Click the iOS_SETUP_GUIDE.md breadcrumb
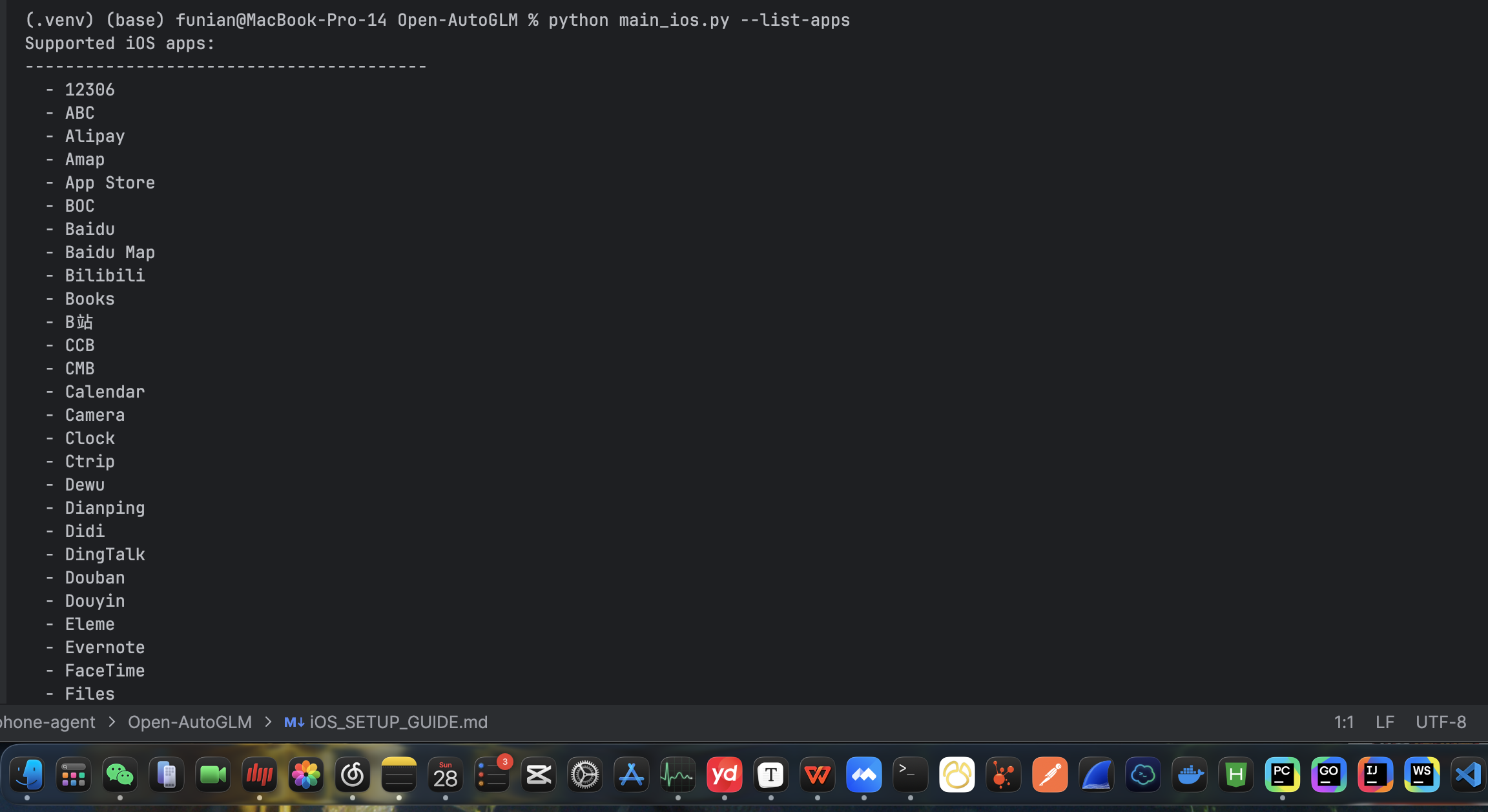 point(398,722)
